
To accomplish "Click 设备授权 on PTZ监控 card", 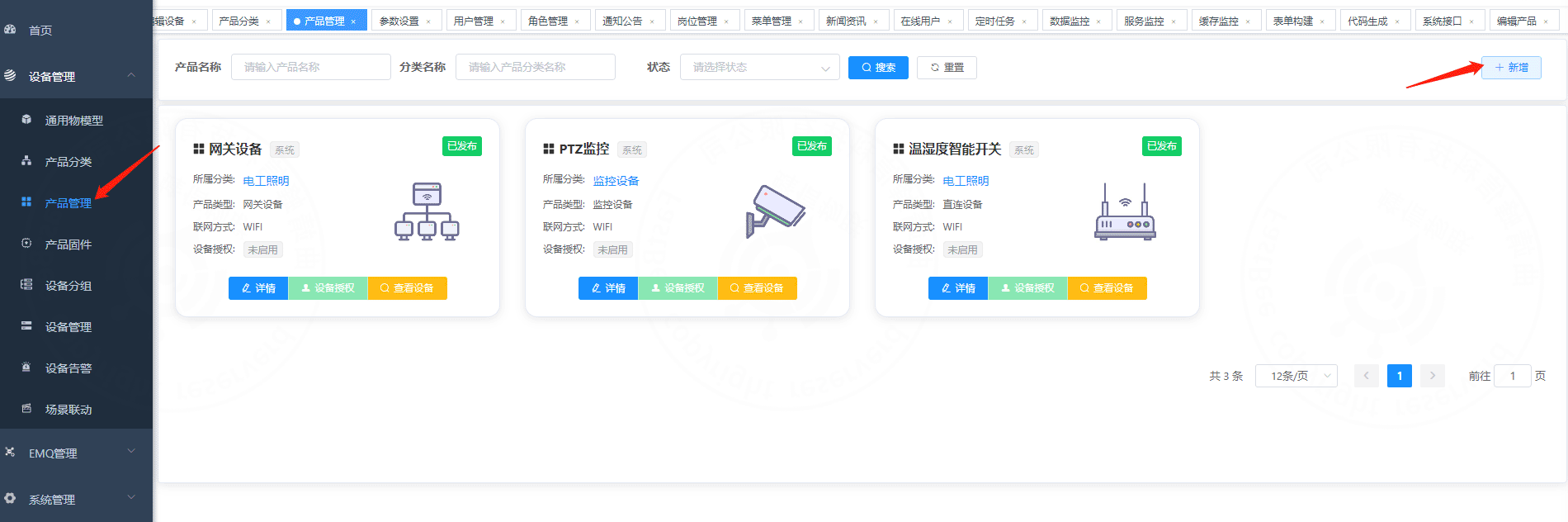I will pos(678,288).
